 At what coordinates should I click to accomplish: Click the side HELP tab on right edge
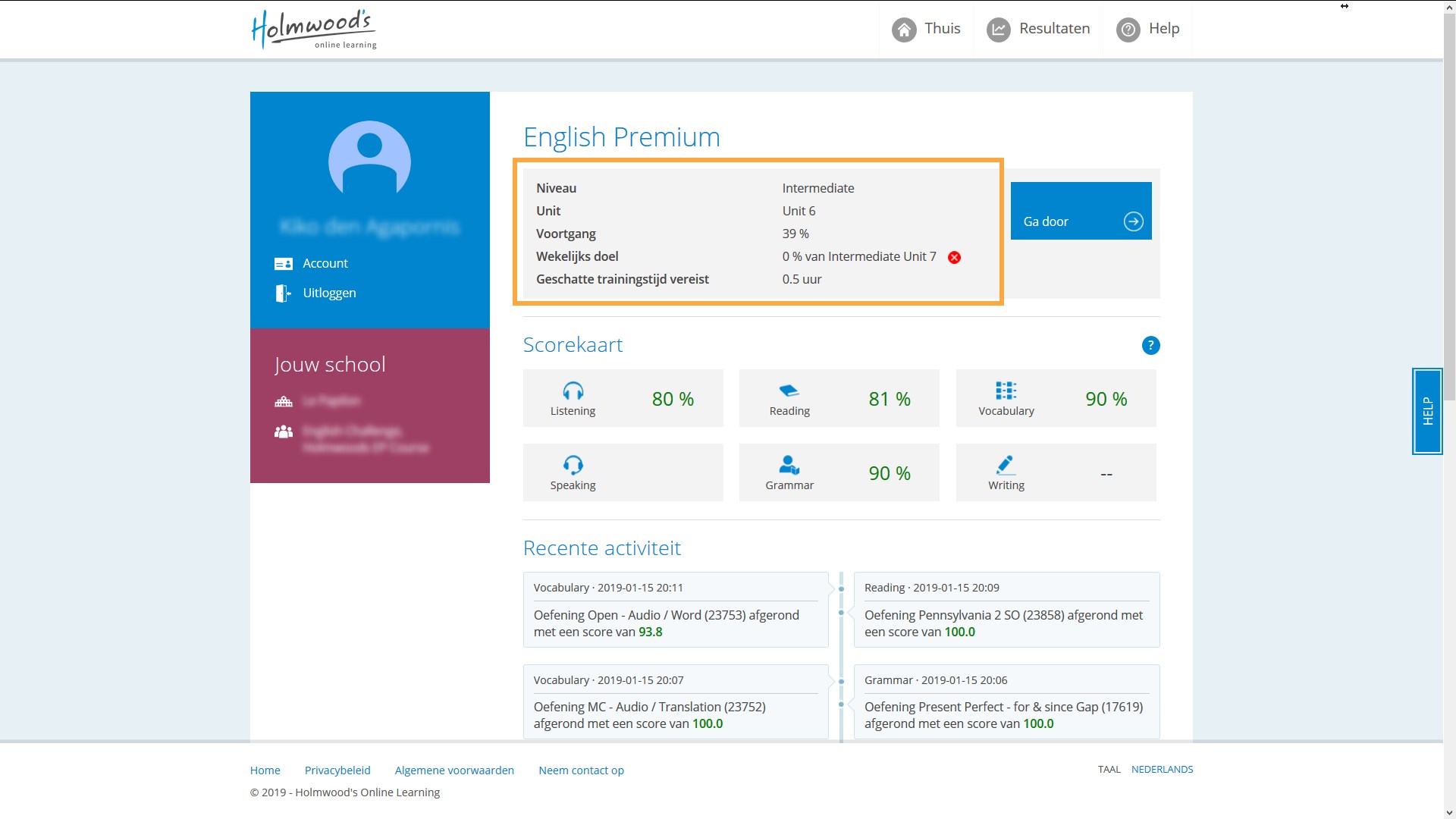pyautogui.click(x=1427, y=411)
